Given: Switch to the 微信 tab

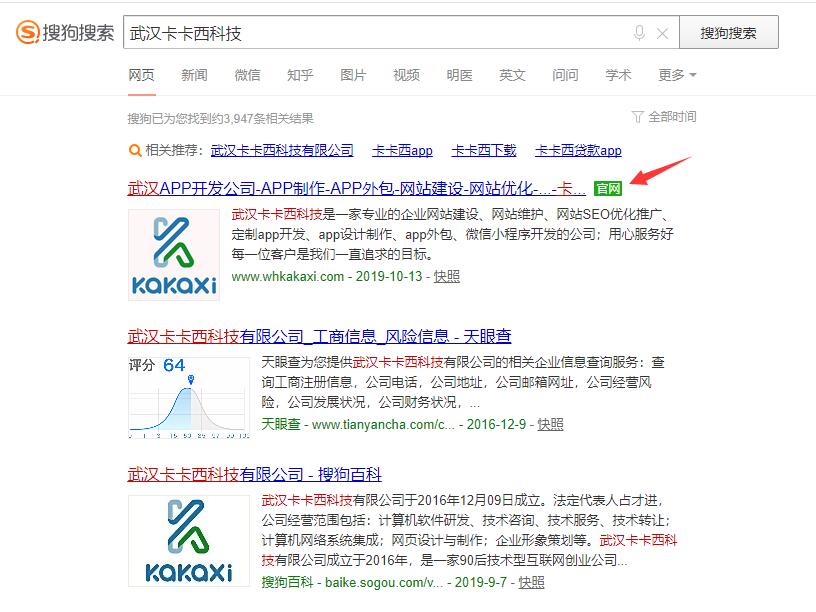Looking at the screenshot, I should (247, 75).
